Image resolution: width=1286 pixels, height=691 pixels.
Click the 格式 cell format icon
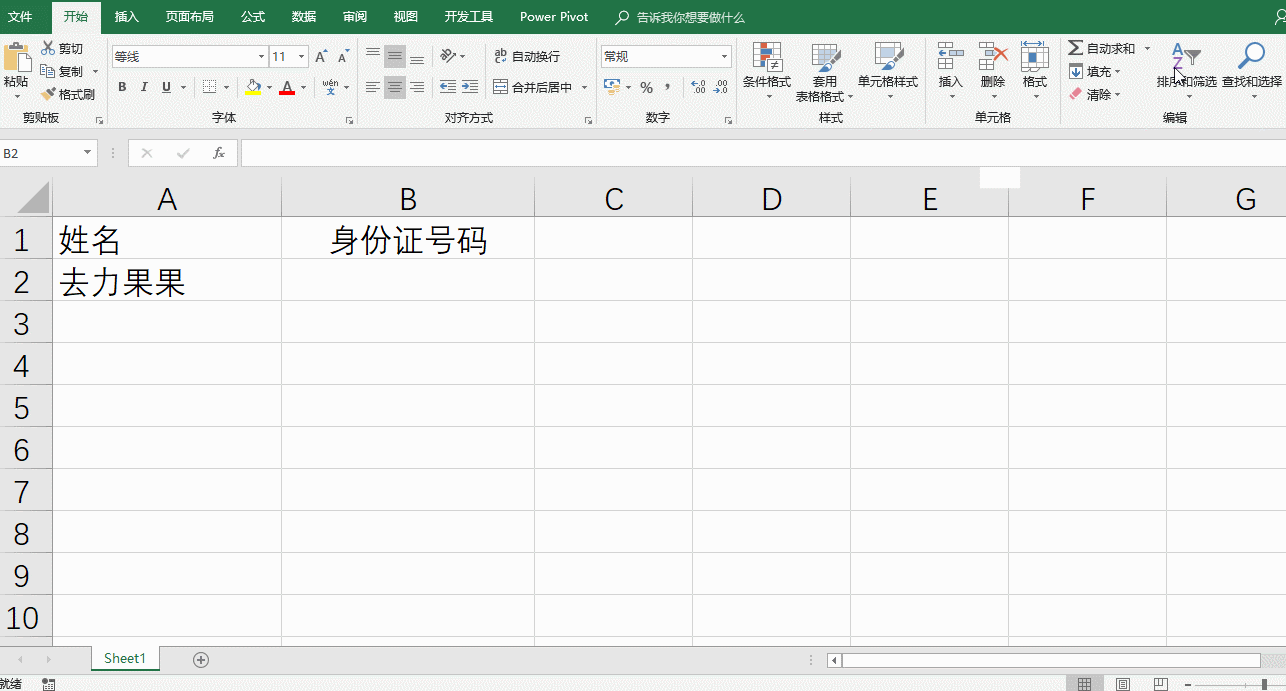1034,56
